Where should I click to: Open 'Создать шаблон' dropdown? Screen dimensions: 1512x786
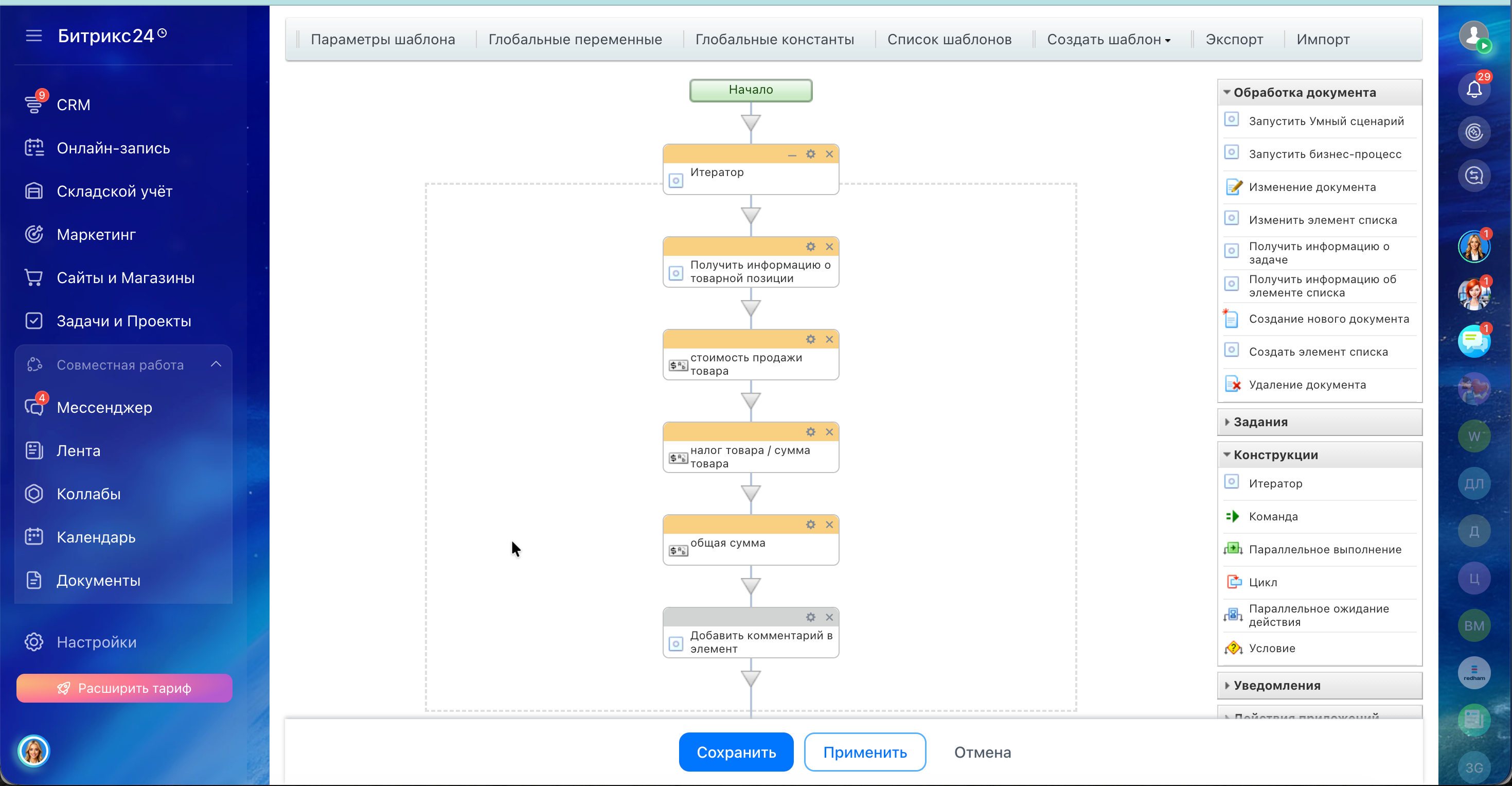point(1108,39)
